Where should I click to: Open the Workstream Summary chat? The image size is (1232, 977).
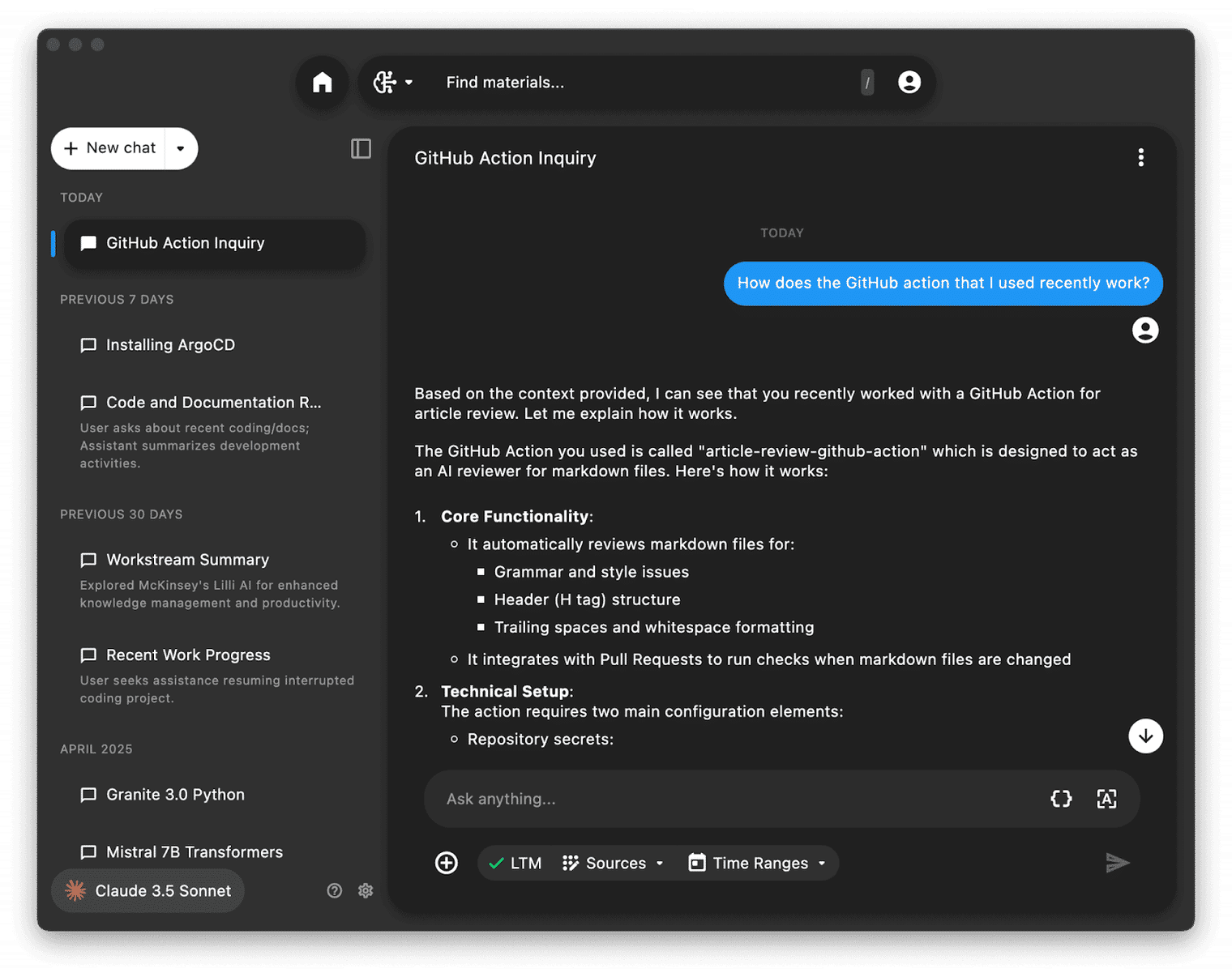click(215, 580)
